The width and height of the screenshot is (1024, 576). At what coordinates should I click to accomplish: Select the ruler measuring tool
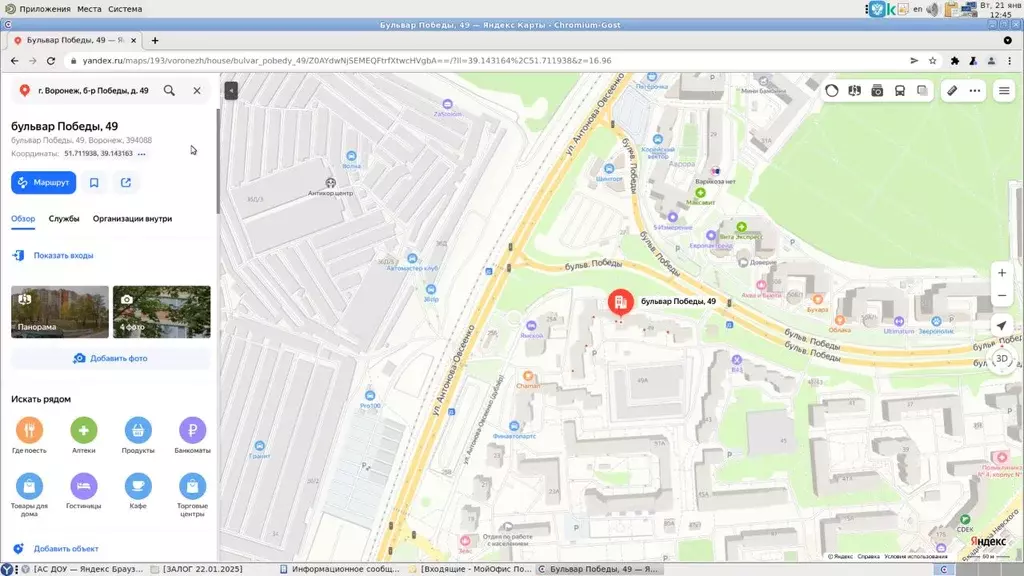click(952, 91)
